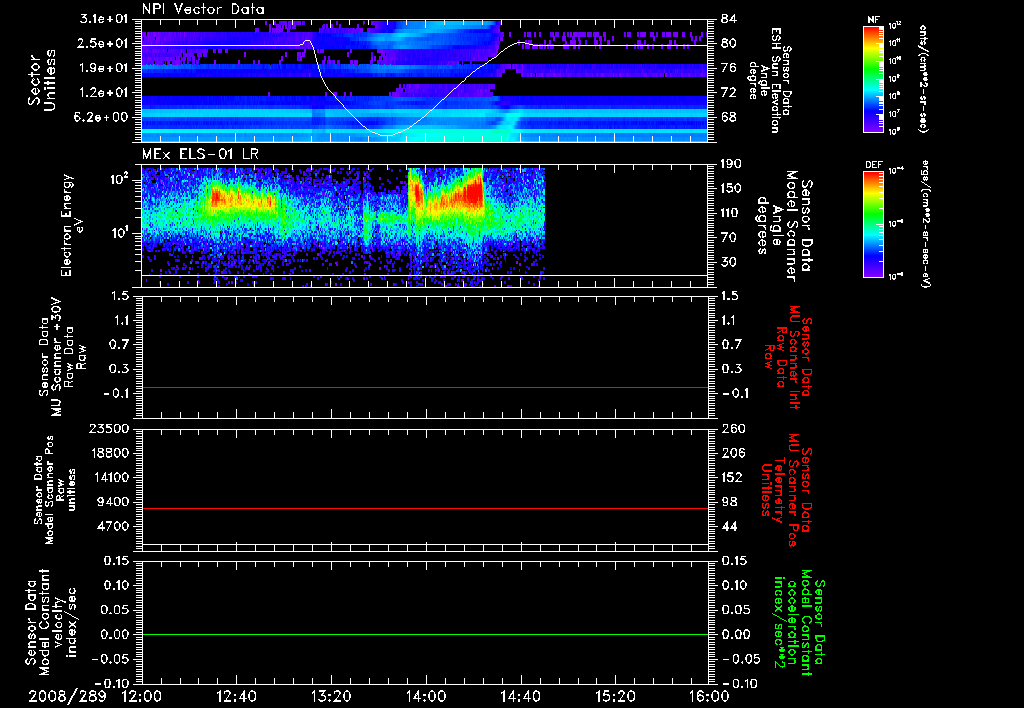This screenshot has width=1024, height=708.
Task: Click the 12:40 time axis label
Action: tap(236, 696)
